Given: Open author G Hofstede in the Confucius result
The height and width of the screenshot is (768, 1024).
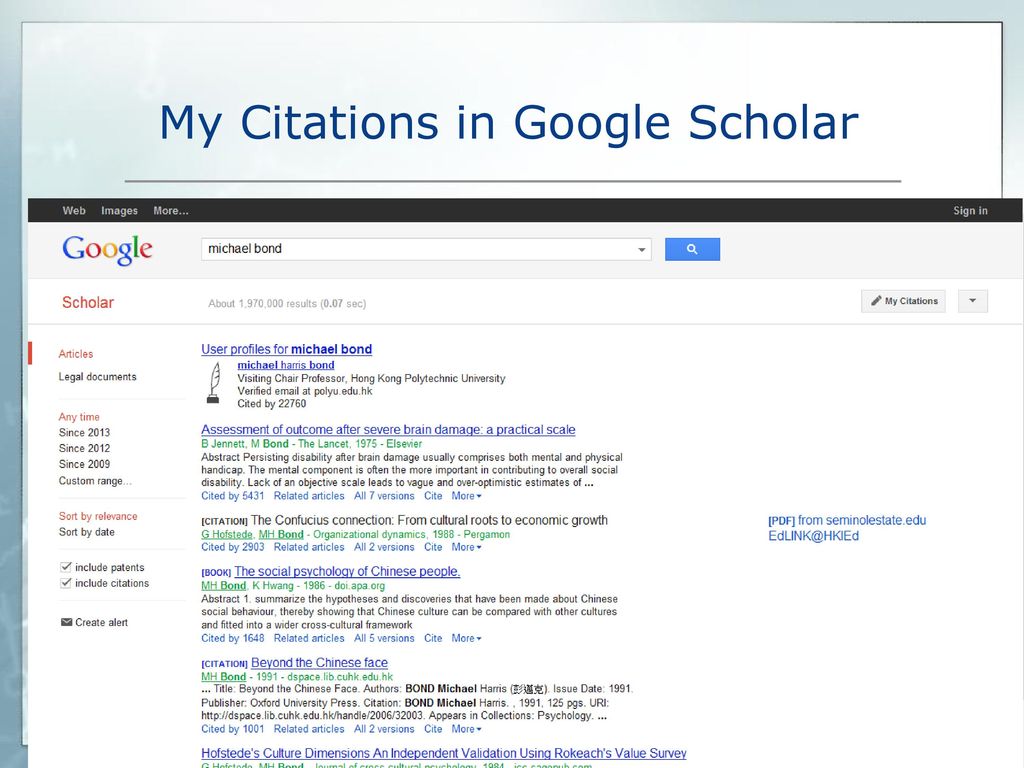Looking at the screenshot, I should click(227, 534).
